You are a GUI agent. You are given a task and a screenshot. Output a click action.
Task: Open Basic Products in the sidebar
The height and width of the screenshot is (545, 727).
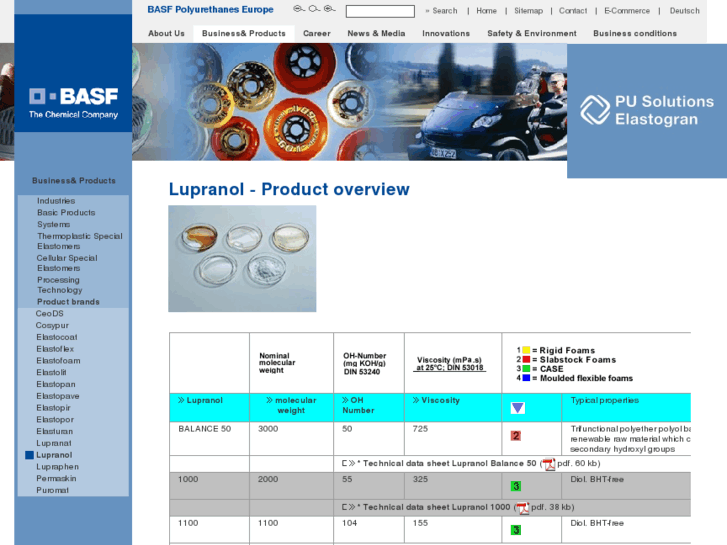click(x=66, y=212)
